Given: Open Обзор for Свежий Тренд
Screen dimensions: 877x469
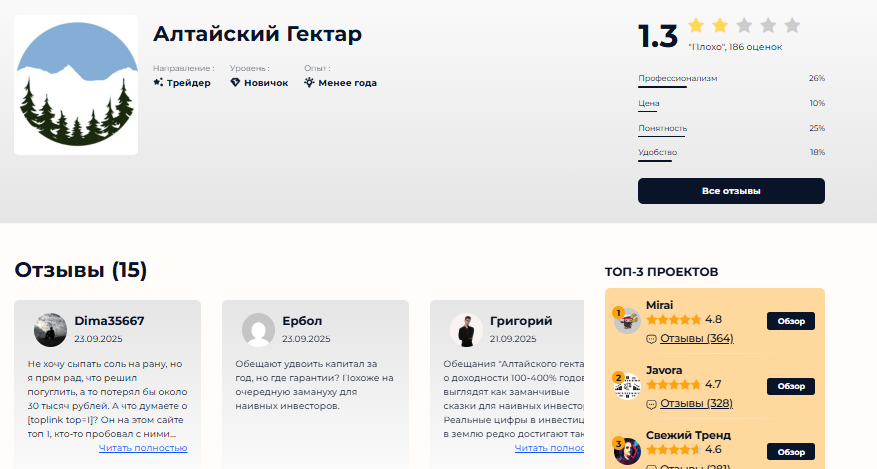Looking at the screenshot, I should point(791,452).
